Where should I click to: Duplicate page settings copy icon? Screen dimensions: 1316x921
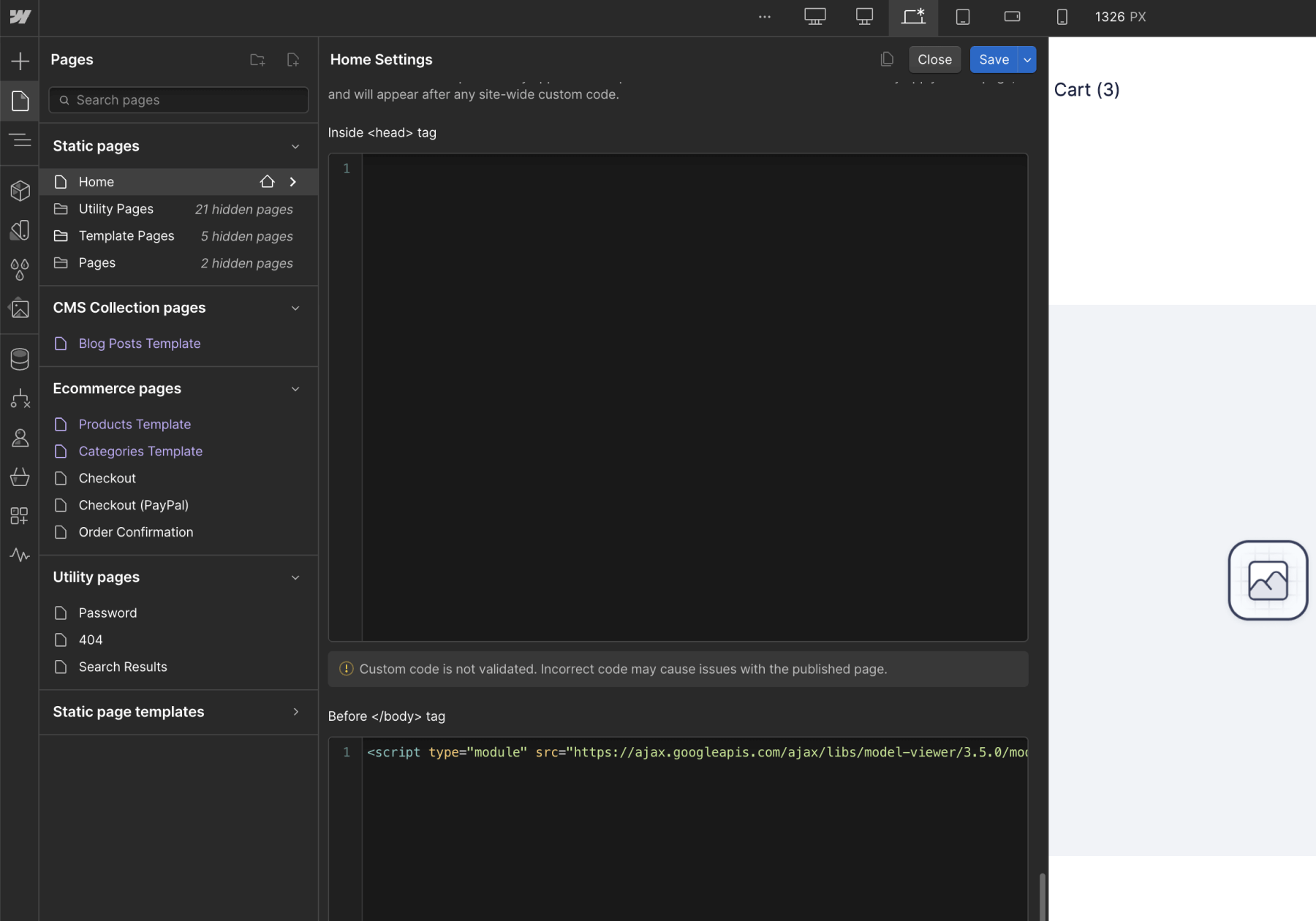(x=887, y=59)
